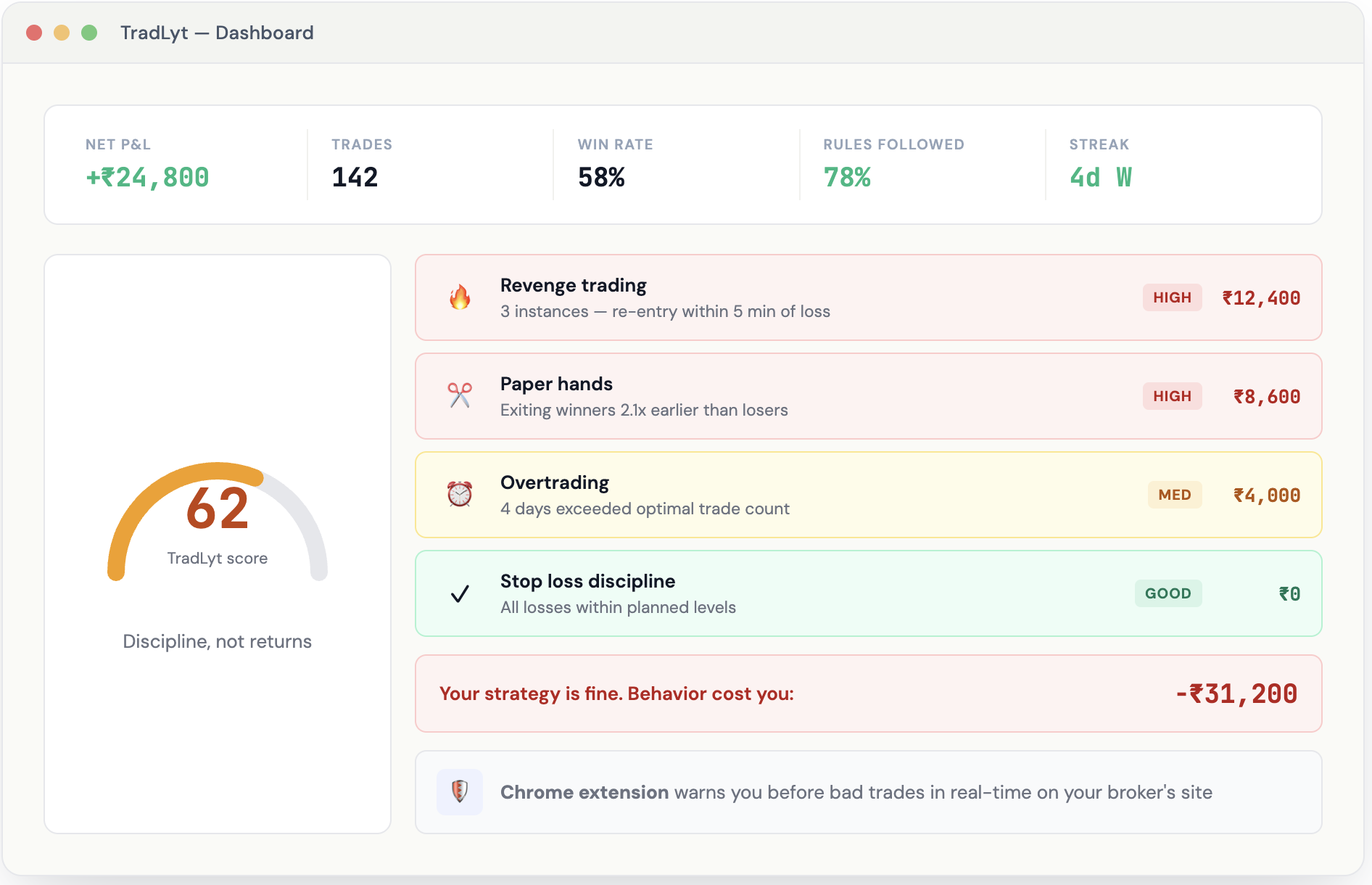The height and width of the screenshot is (885, 1372).
Task: Click the checkmark icon for Stop loss discipline
Action: (x=460, y=594)
